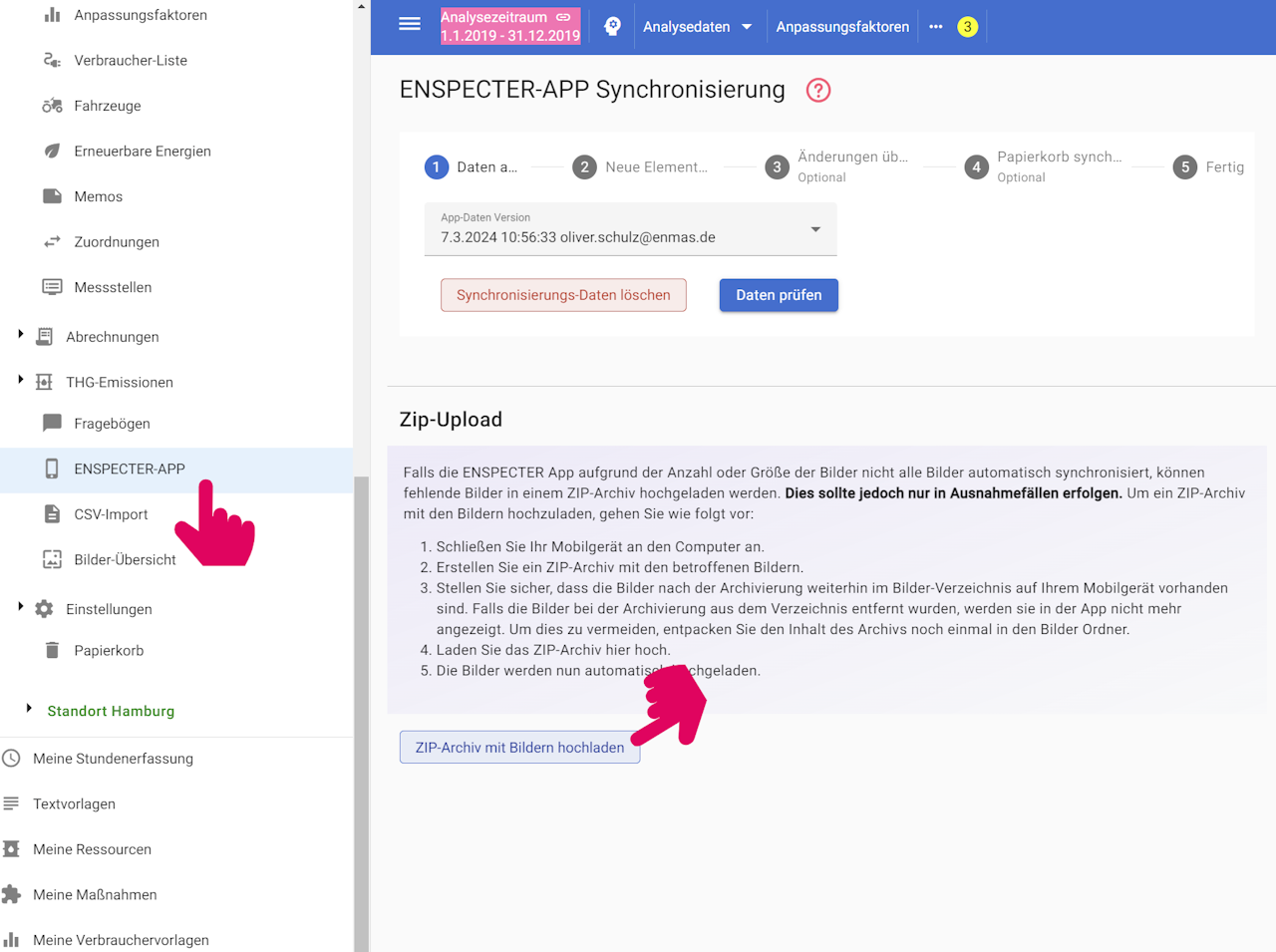Go to step 5 Fertig

[x=1208, y=167]
